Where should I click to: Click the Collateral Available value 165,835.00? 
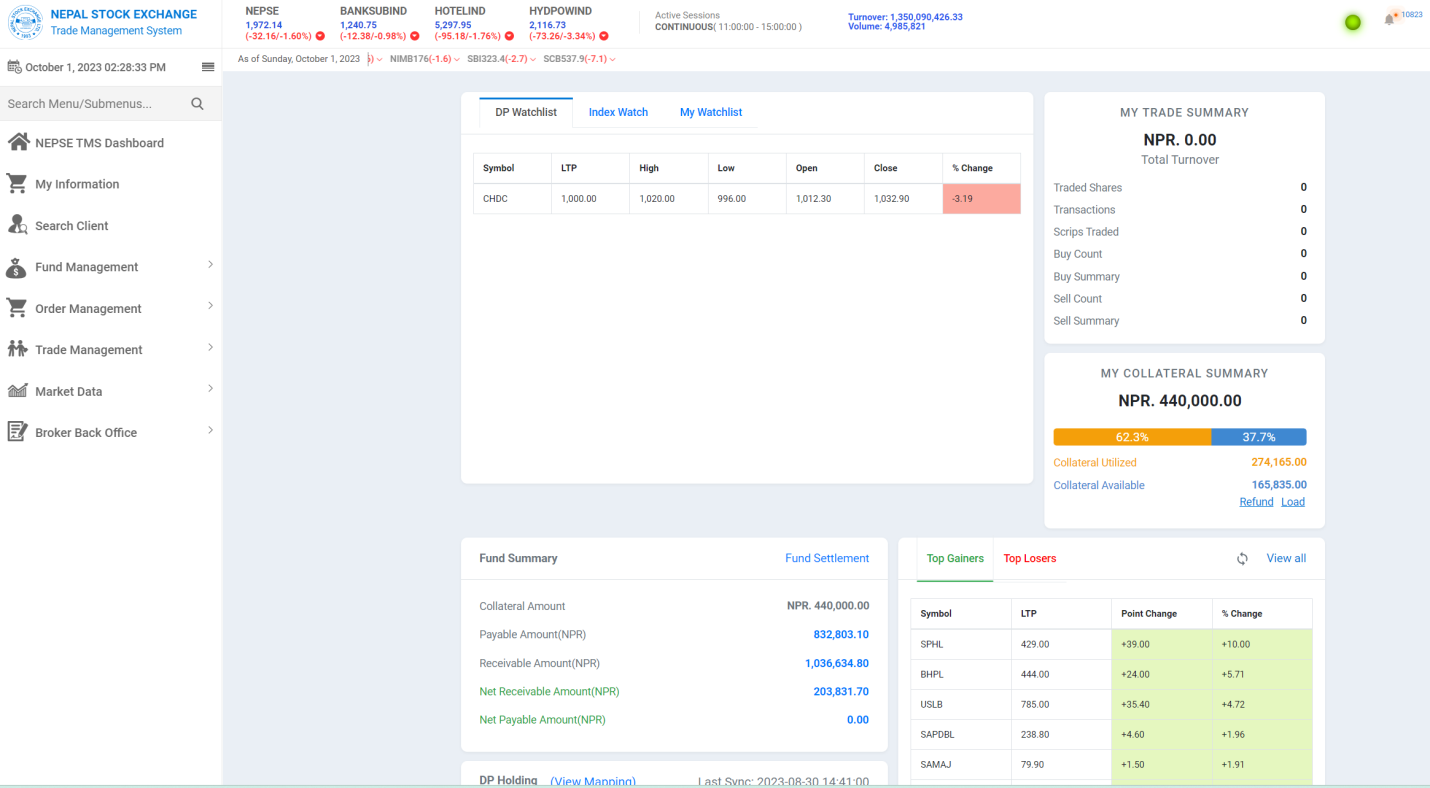(1279, 485)
